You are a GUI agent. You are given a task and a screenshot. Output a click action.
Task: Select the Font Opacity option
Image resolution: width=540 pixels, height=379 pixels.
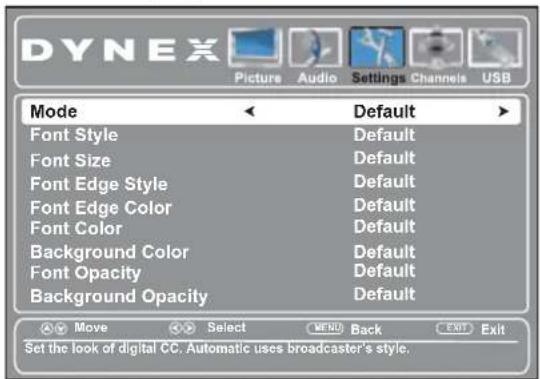(x=86, y=273)
